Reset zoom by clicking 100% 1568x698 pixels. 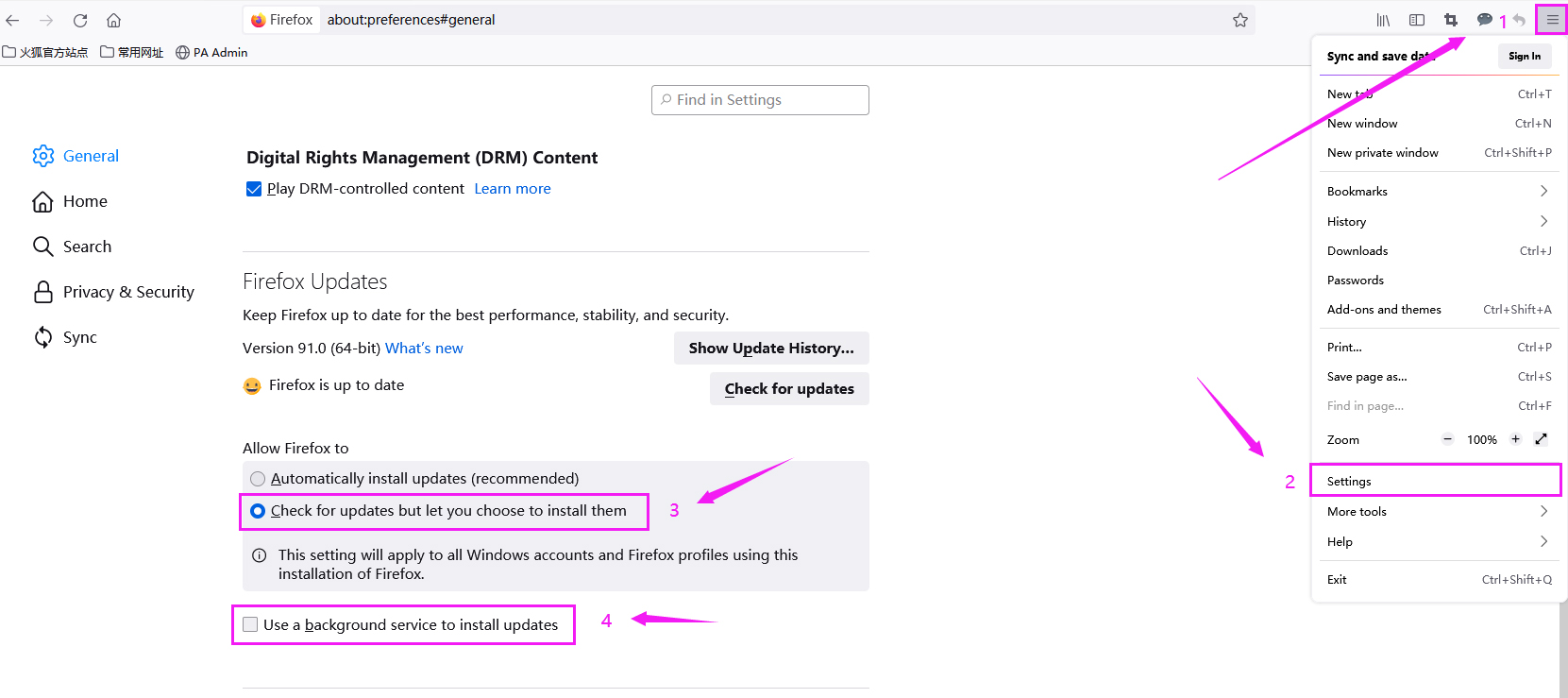[x=1482, y=439]
